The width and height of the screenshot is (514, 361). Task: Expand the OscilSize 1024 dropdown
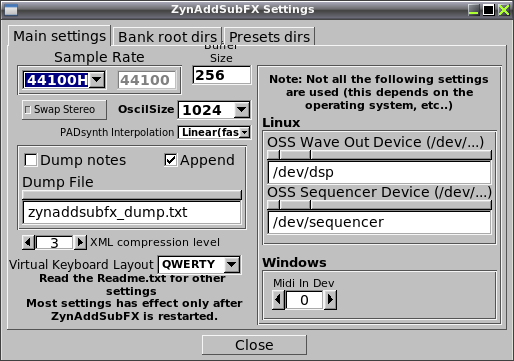(x=214, y=110)
